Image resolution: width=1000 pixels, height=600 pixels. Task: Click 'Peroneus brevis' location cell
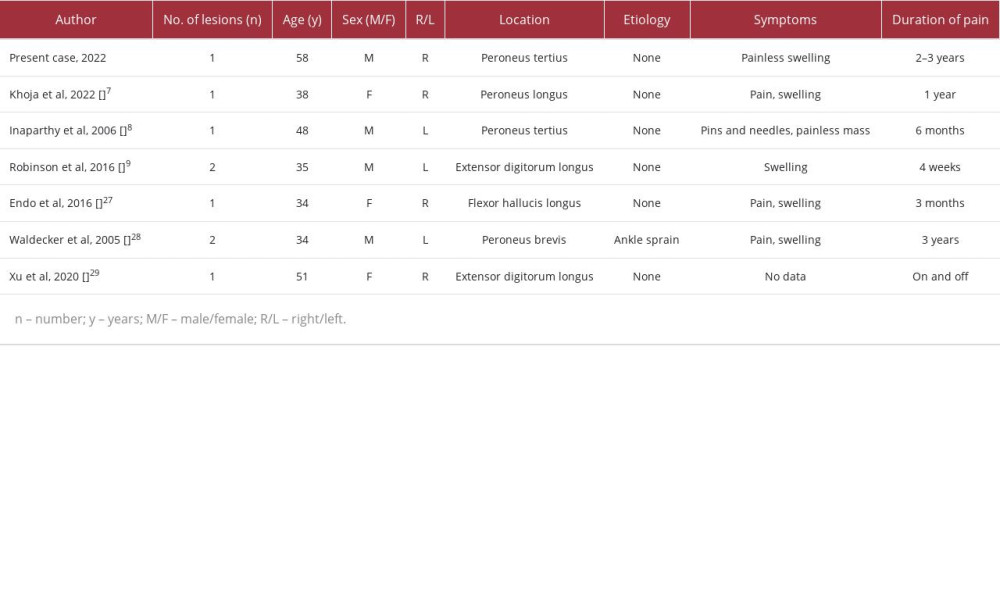point(524,240)
